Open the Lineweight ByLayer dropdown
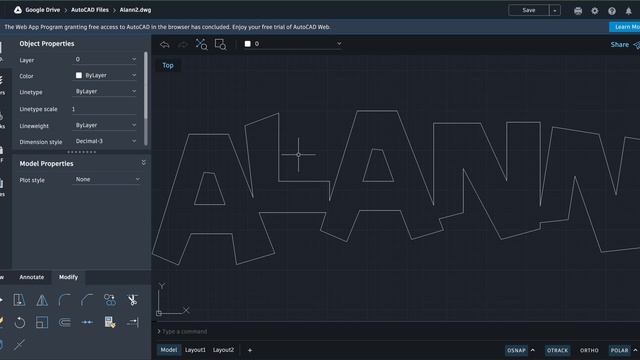Image resolution: width=640 pixels, height=360 pixels. [105, 125]
